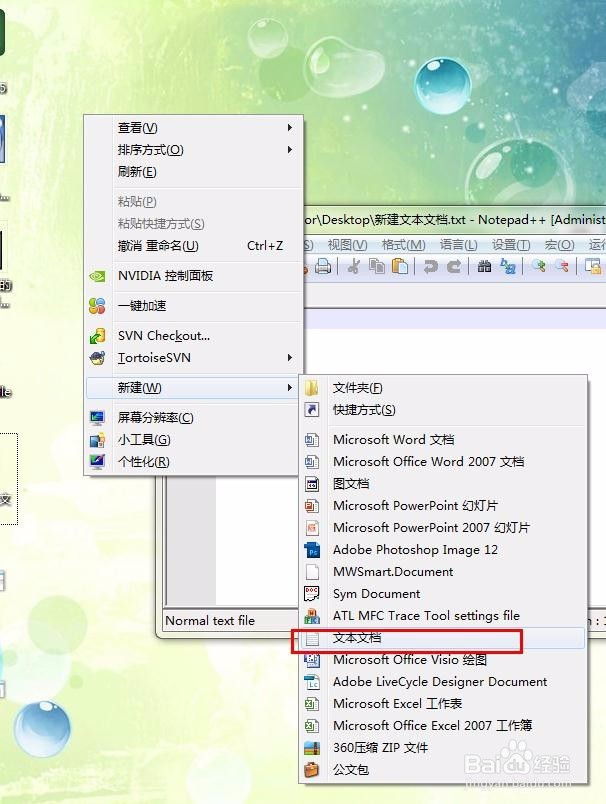Expand the 新建(W) submenu arrow
606x804 pixels.
[x=290, y=388]
